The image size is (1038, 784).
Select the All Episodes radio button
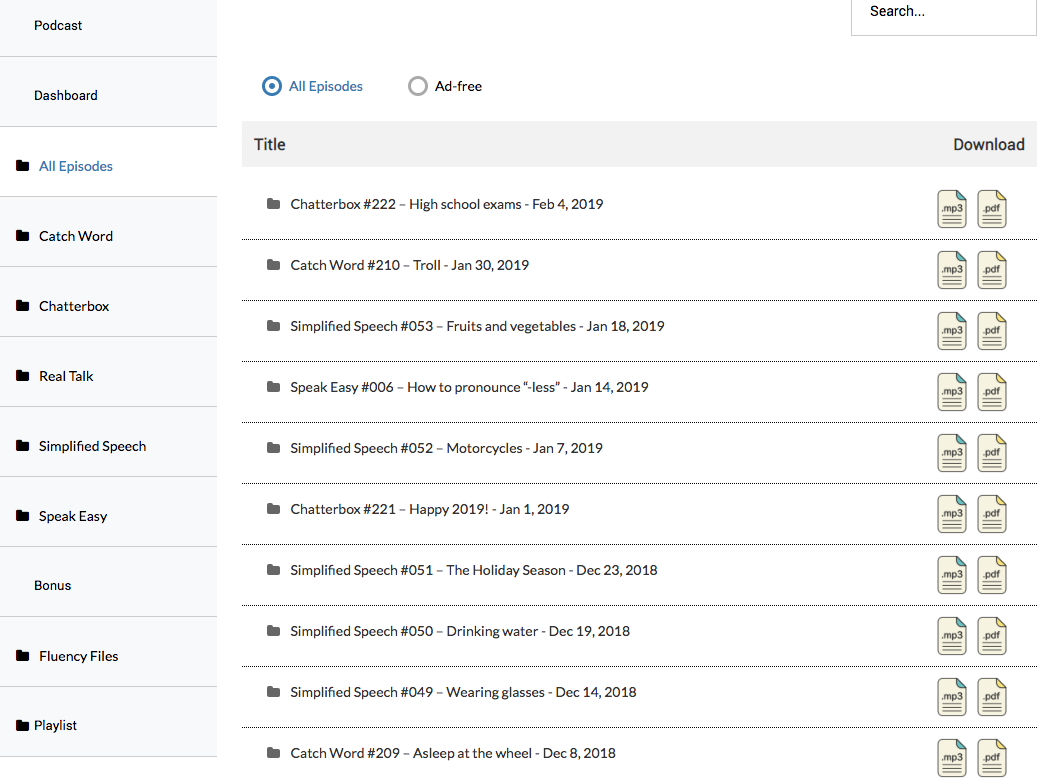pyautogui.click(x=272, y=86)
